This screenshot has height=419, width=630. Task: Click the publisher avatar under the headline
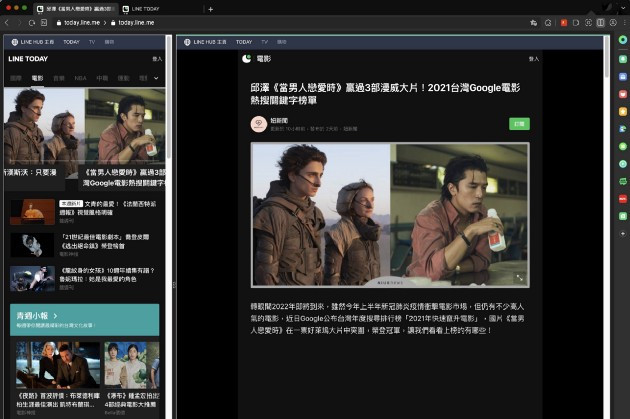tap(259, 124)
